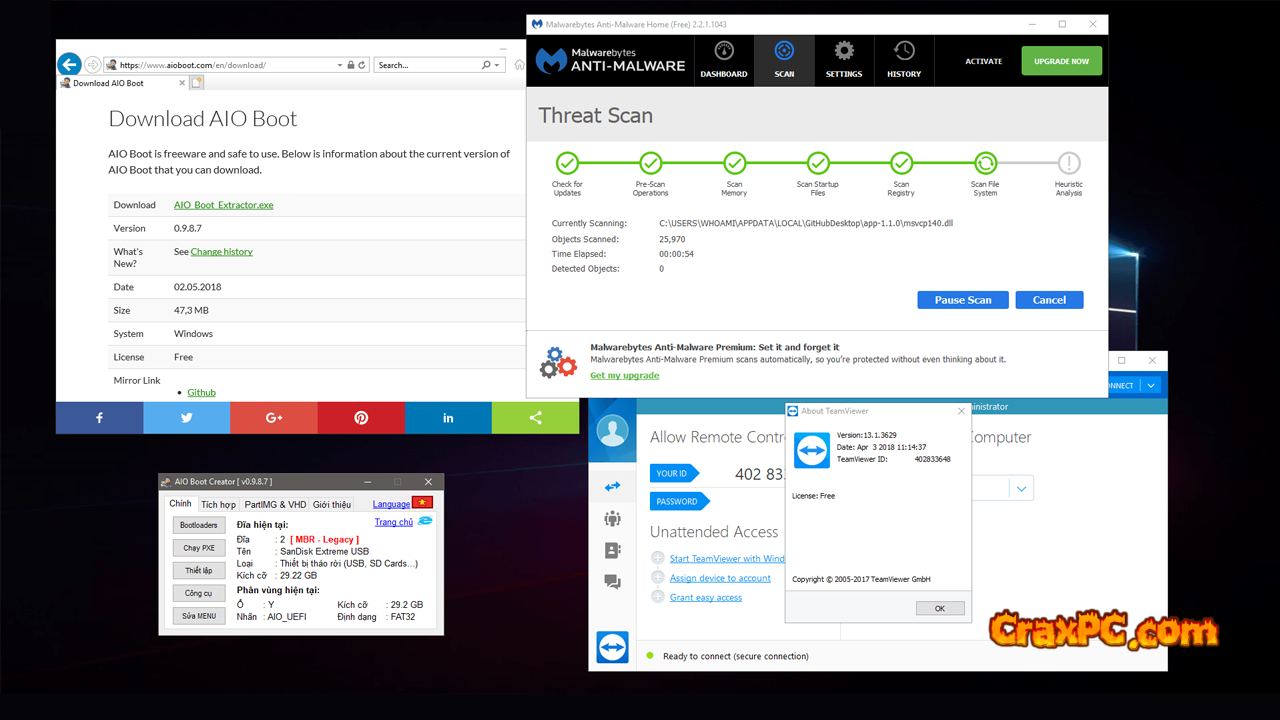
Task: Select the Chính tab in AIO Boot Creator
Action: [x=180, y=504]
